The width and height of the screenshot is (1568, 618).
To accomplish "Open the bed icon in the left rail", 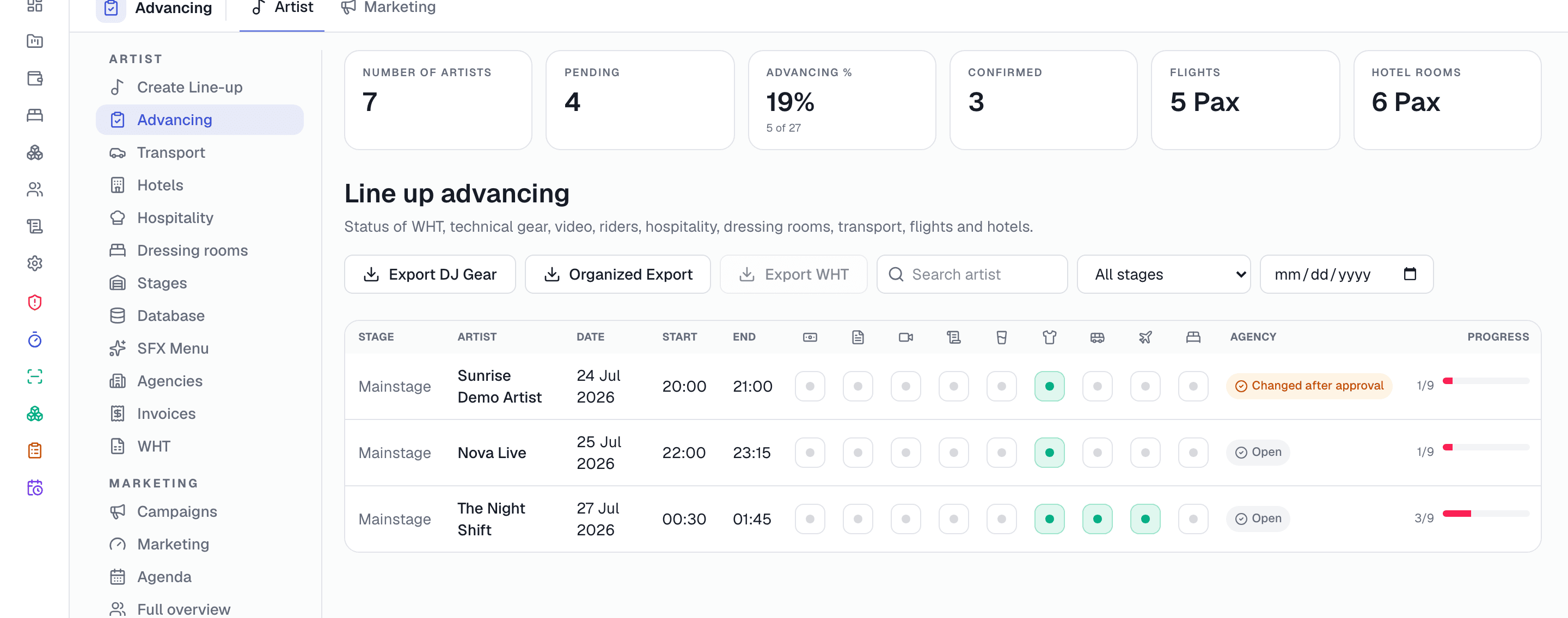I will coord(35,115).
